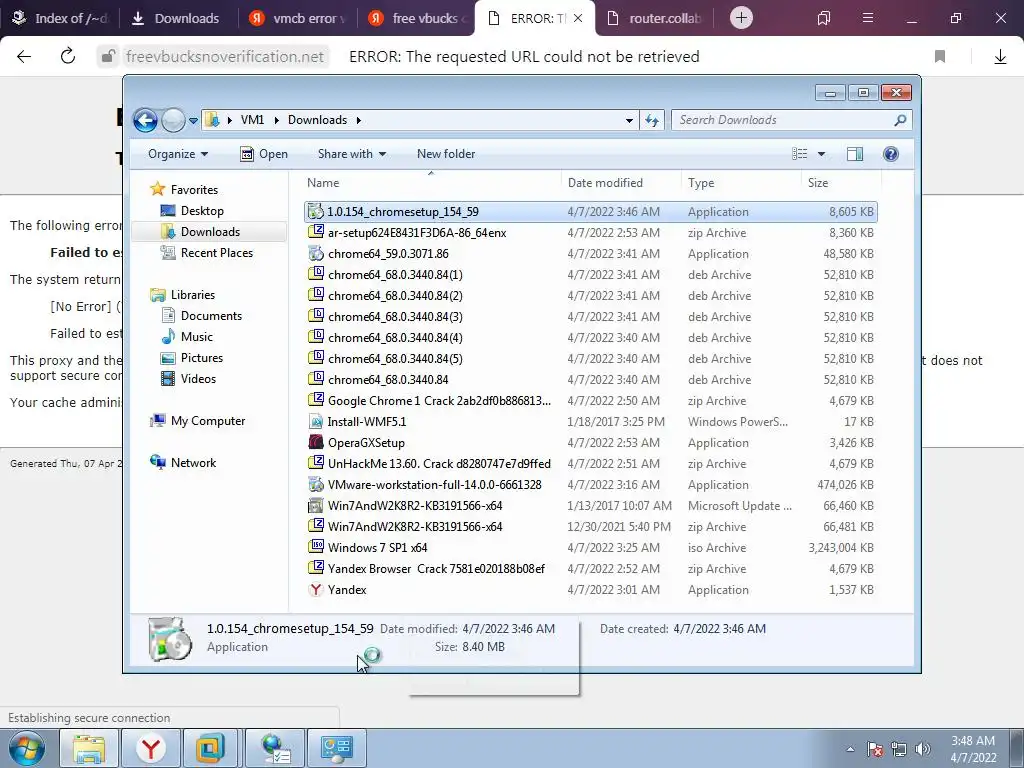Open the Share with dropdown
This screenshot has width=1024, height=768.
pyautogui.click(x=352, y=154)
